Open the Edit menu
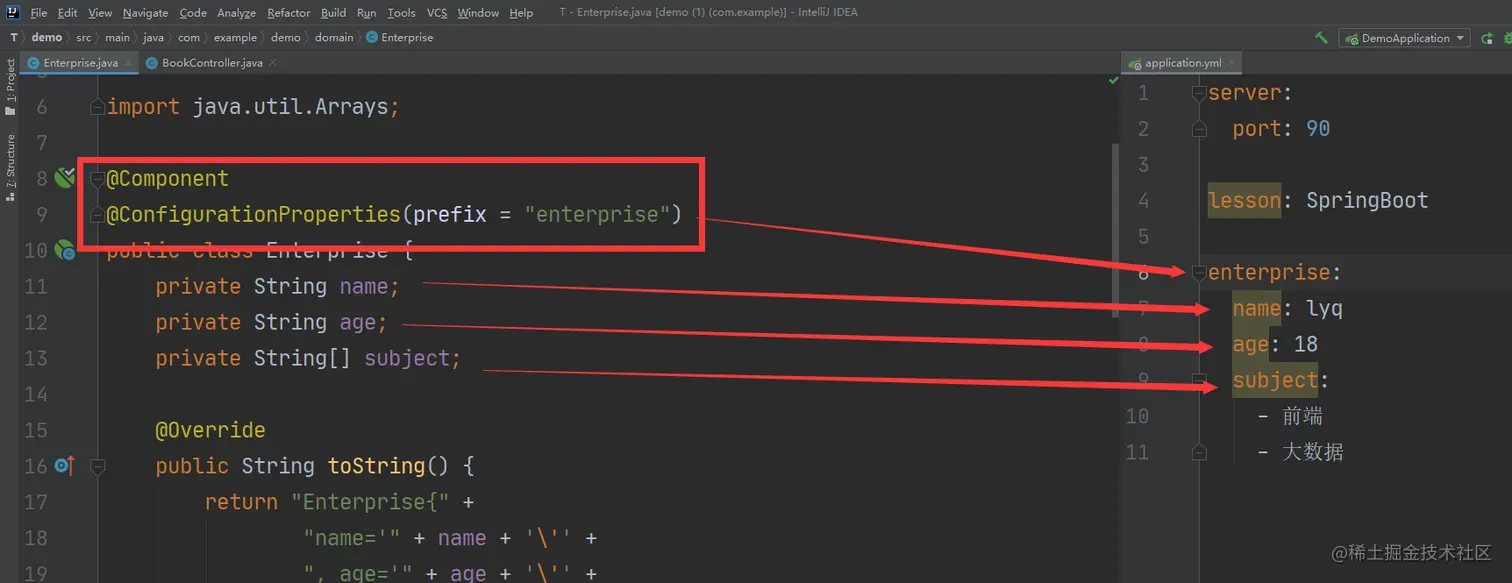Image resolution: width=1512 pixels, height=583 pixels. pos(67,13)
